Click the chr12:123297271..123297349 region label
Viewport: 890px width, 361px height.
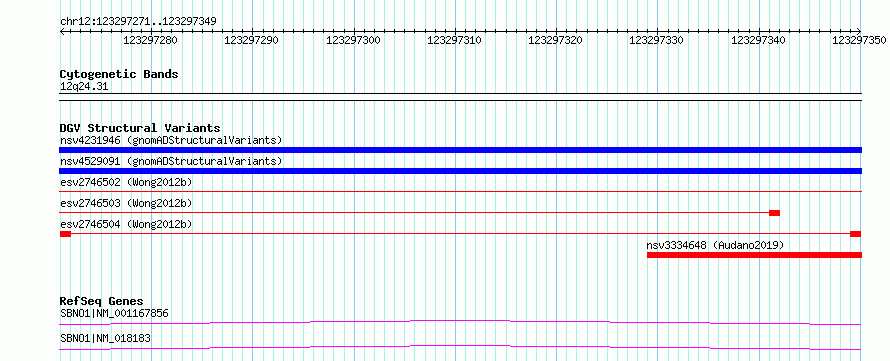click(138, 22)
